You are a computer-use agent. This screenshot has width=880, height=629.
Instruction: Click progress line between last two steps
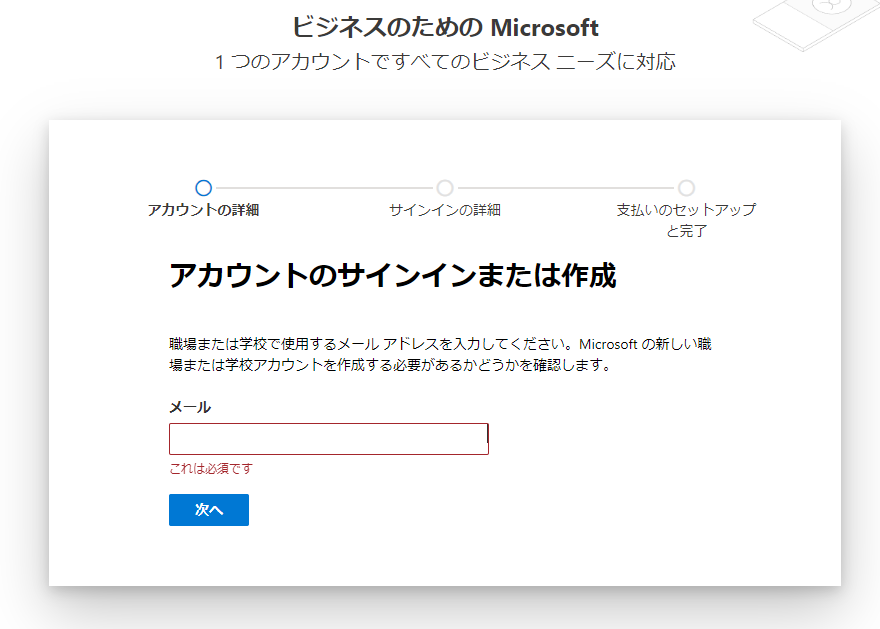(x=566, y=188)
